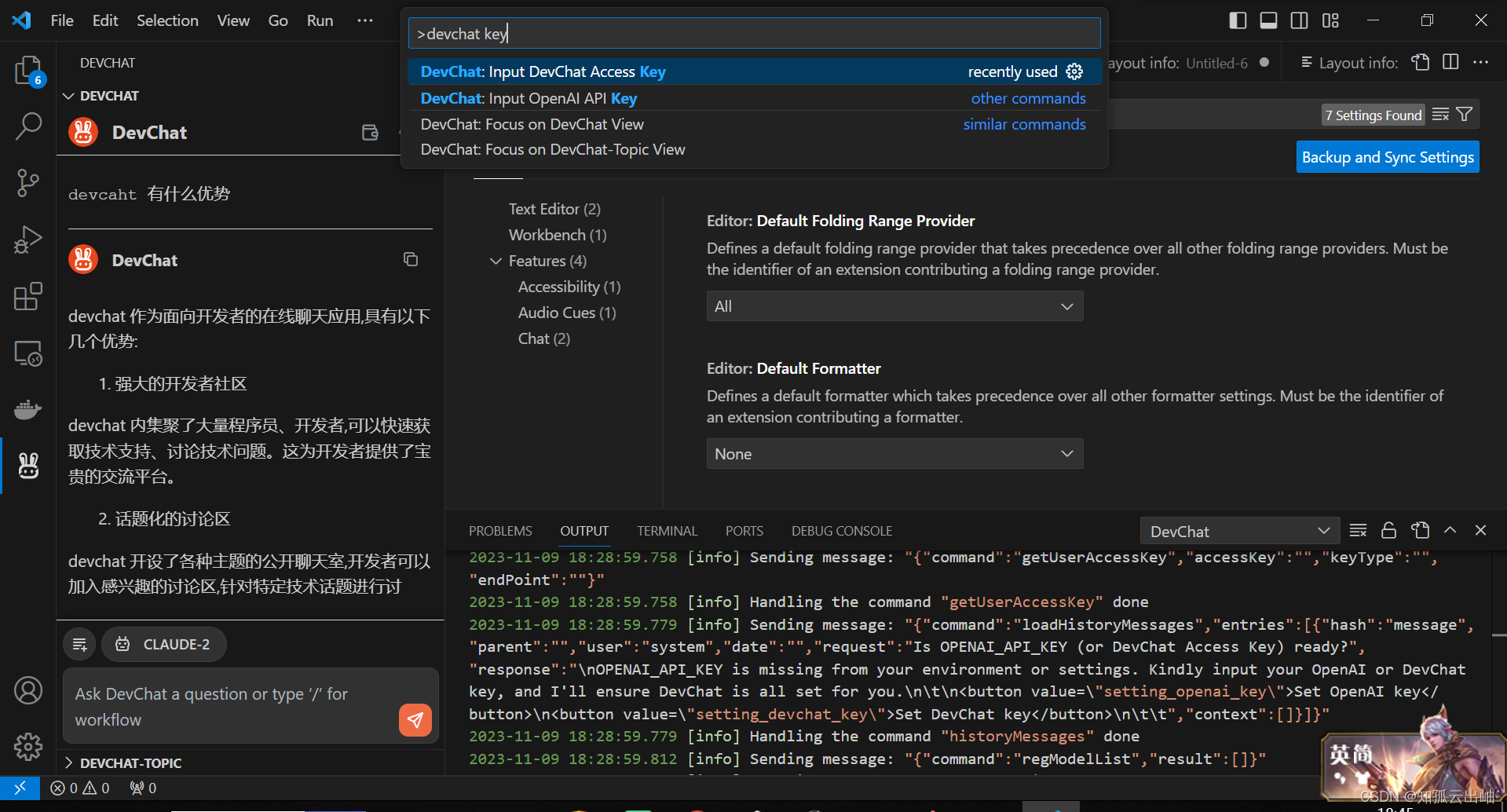Open the Edit menu

(105, 20)
